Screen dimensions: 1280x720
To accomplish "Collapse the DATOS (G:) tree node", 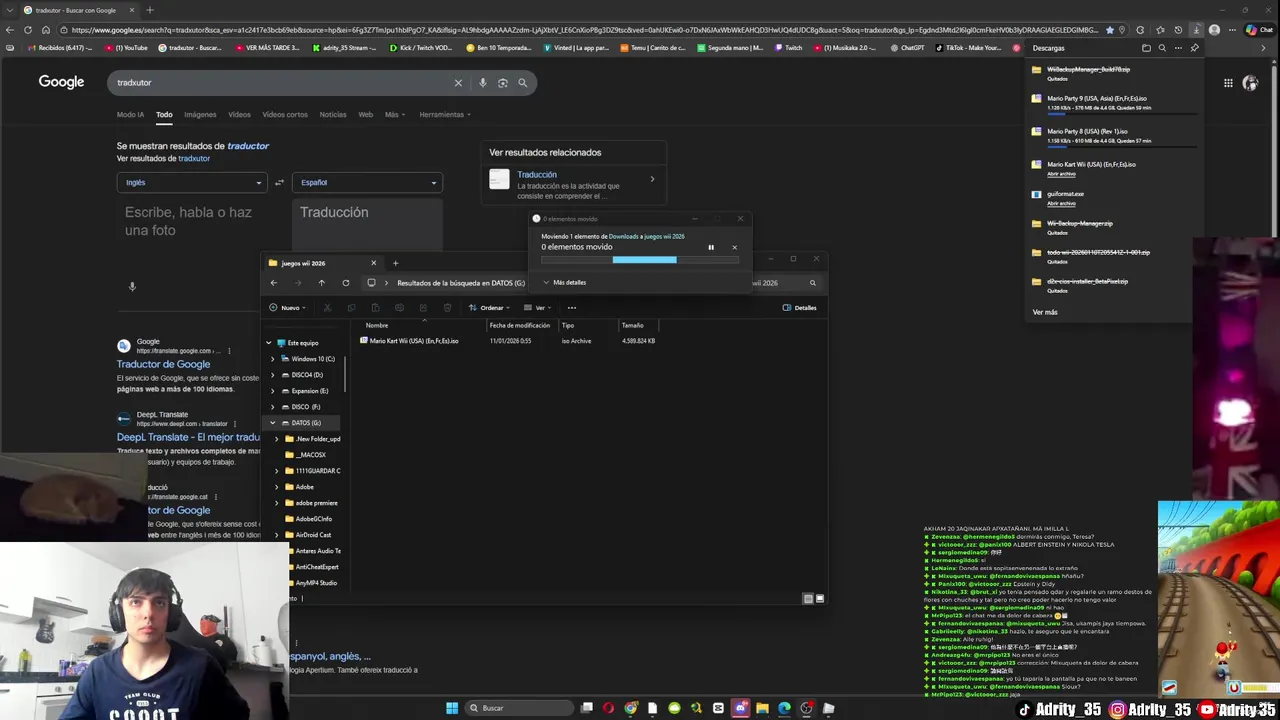I will tap(272, 423).
